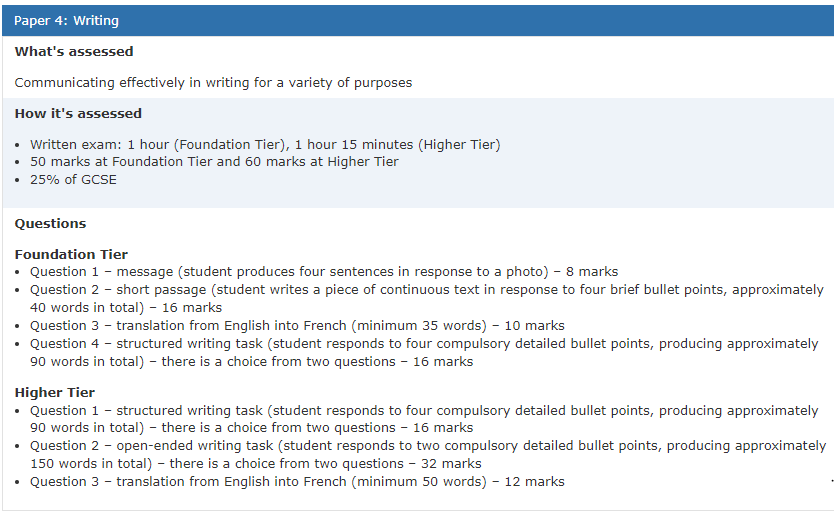Click the 'How it's assessed' heading

click(78, 113)
